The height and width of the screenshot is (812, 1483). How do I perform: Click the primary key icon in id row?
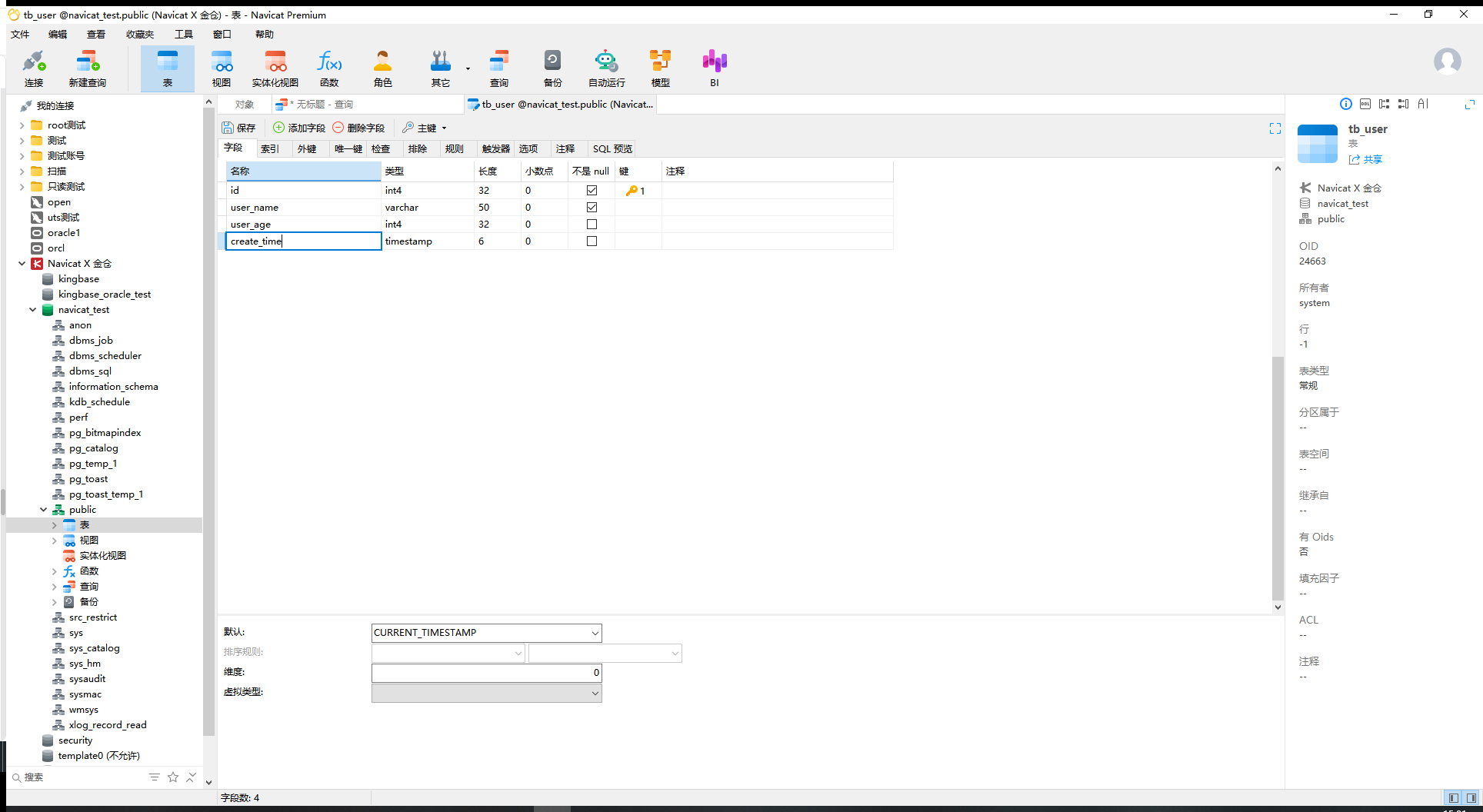pos(632,191)
